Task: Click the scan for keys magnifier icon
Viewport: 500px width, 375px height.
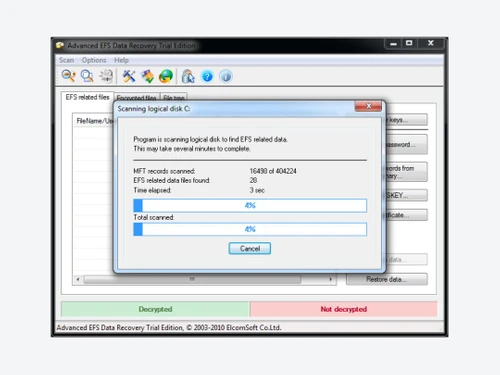Action: click(x=69, y=76)
